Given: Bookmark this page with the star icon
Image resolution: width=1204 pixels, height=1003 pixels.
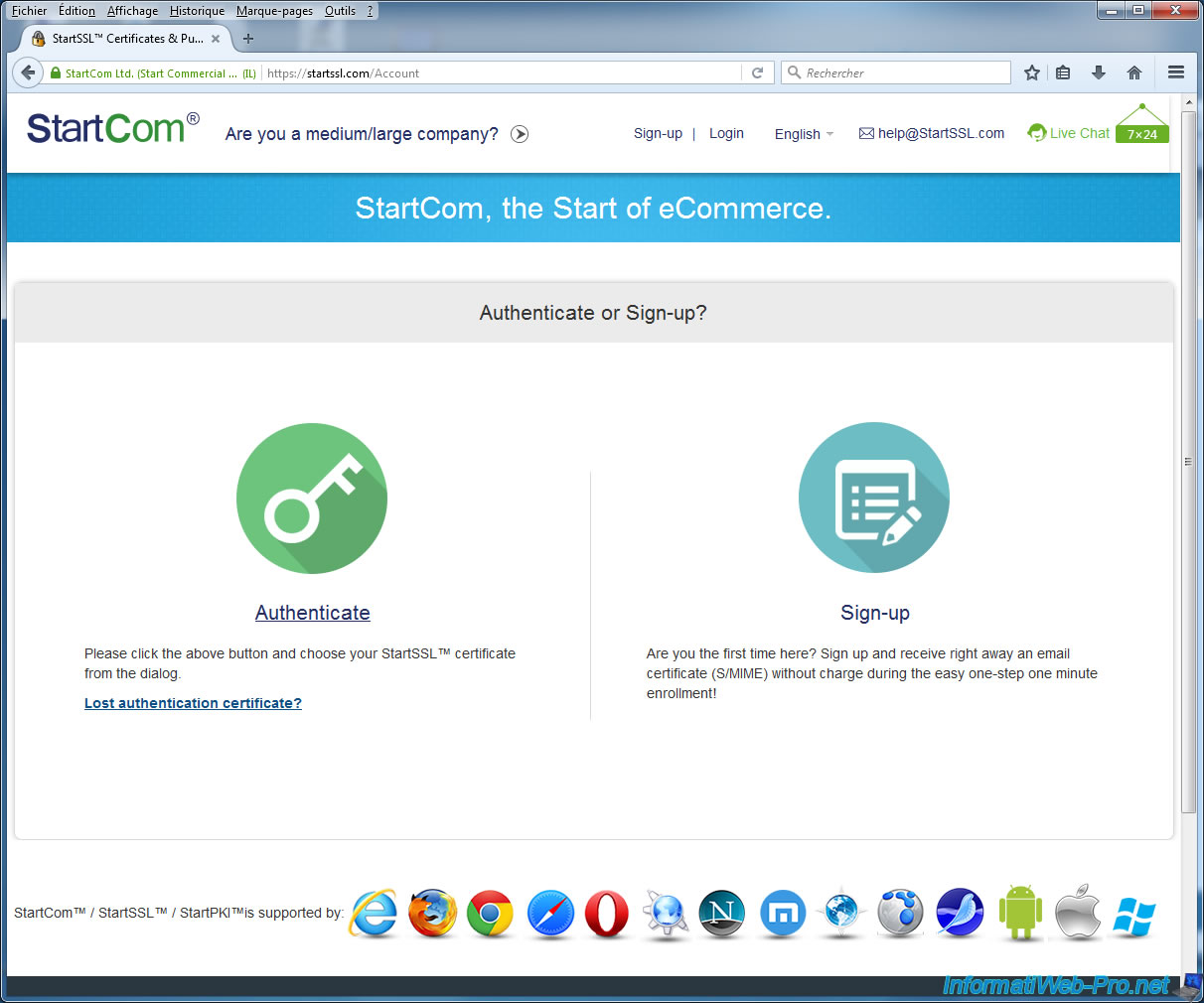Looking at the screenshot, I should pos(1032,72).
